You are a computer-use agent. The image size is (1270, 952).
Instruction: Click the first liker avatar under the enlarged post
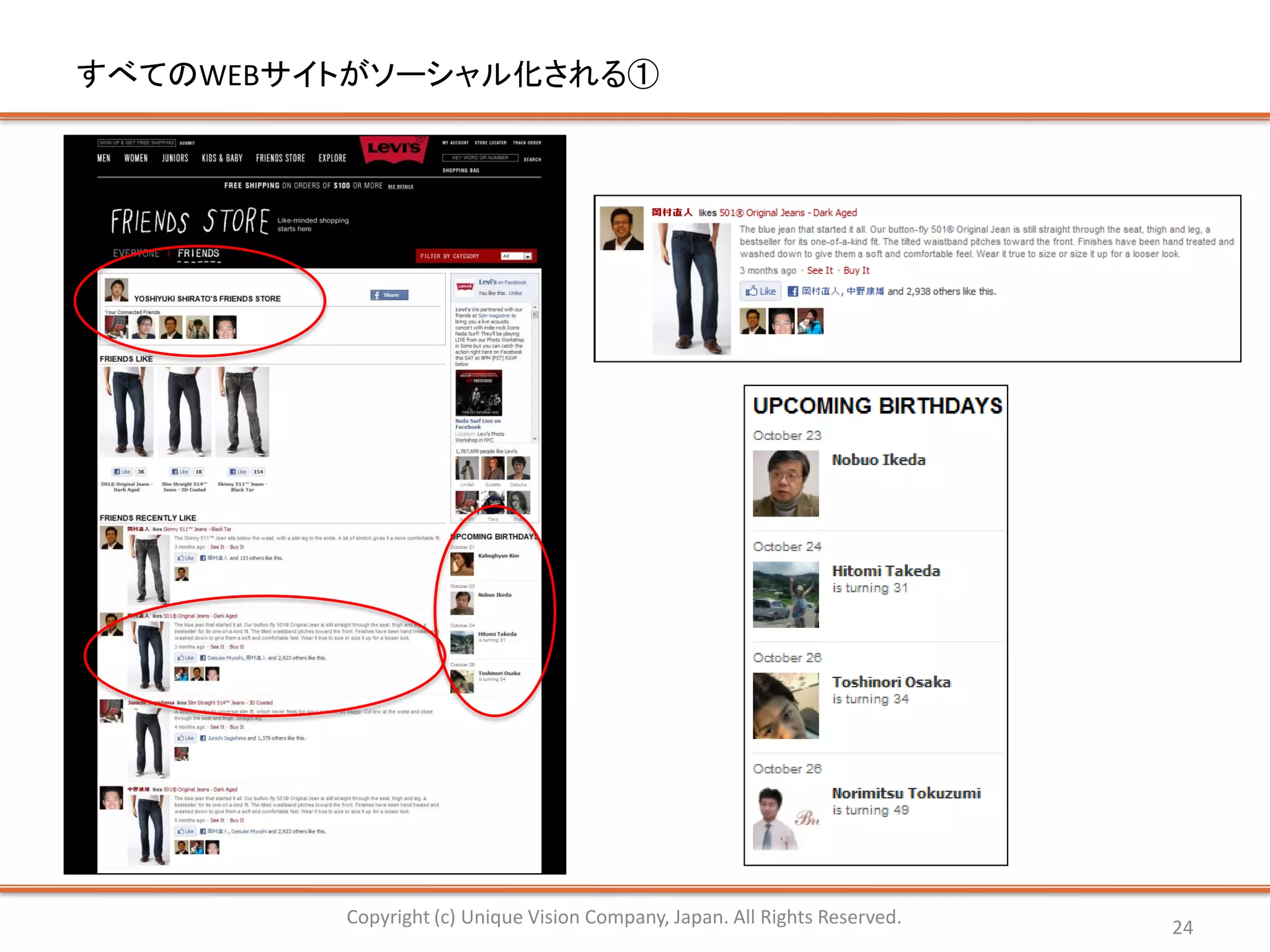753,321
